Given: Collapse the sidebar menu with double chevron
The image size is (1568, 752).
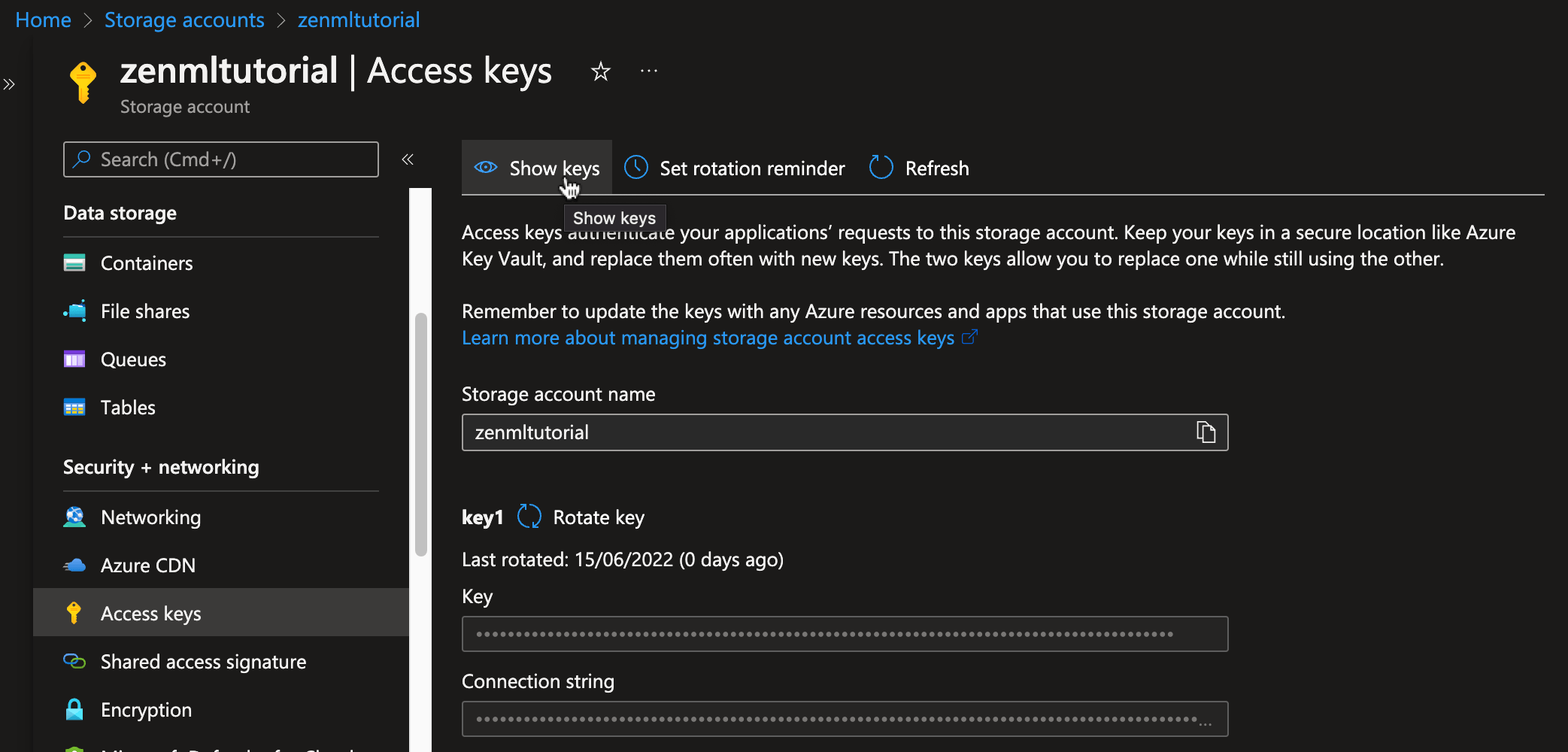Looking at the screenshot, I should tap(408, 159).
